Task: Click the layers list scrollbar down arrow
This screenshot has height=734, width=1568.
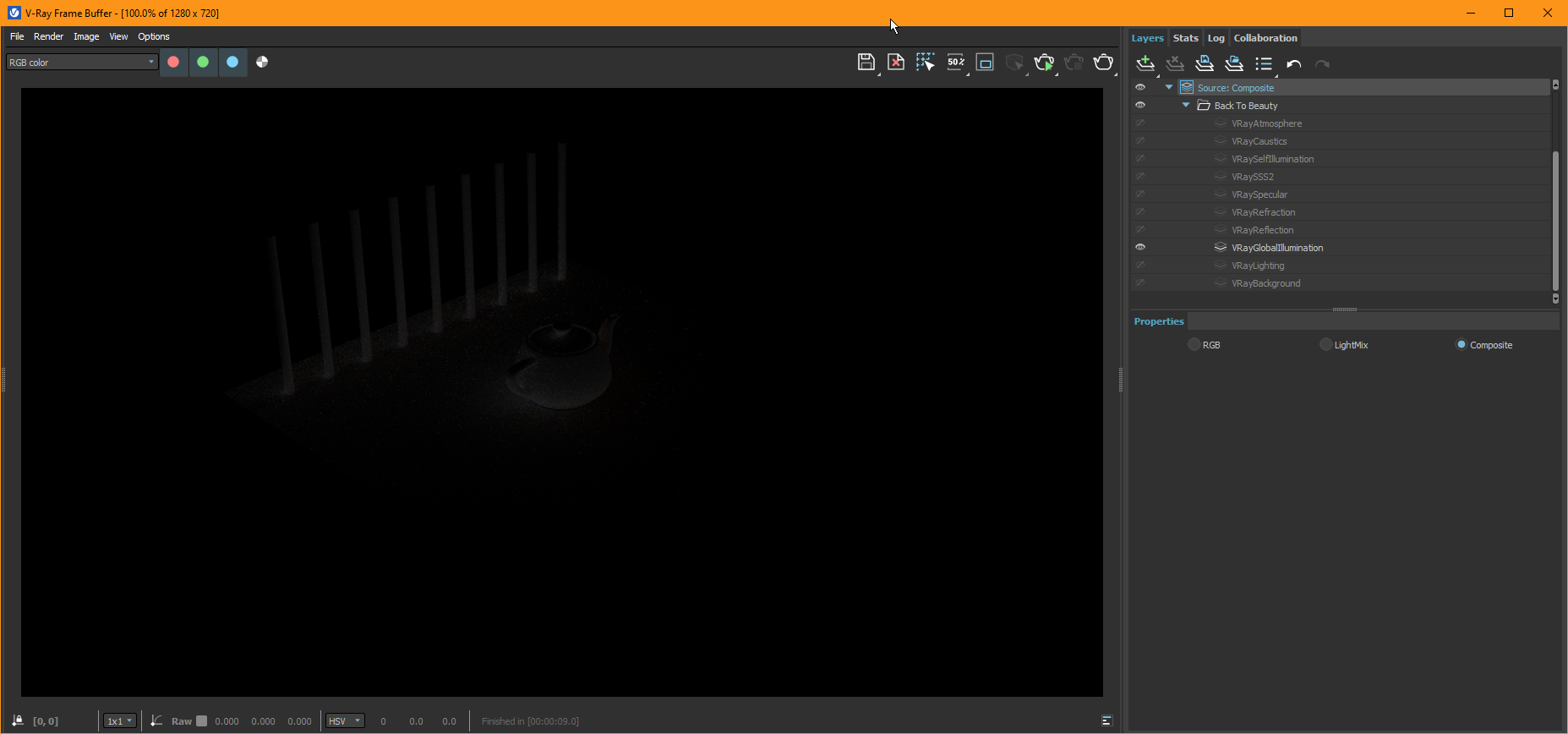Action: tap(1555, 299)
